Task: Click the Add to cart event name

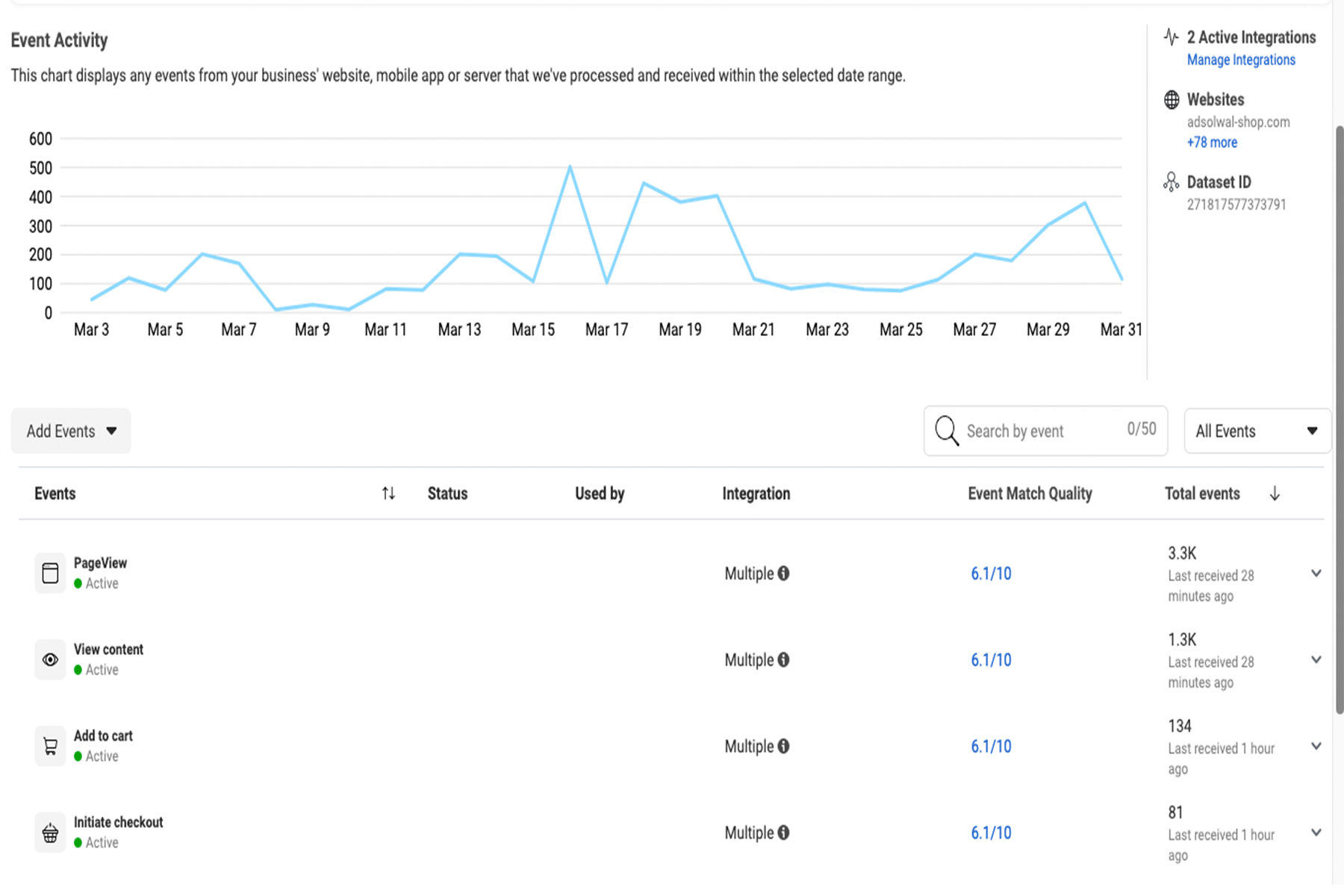Action: point(103,736)
